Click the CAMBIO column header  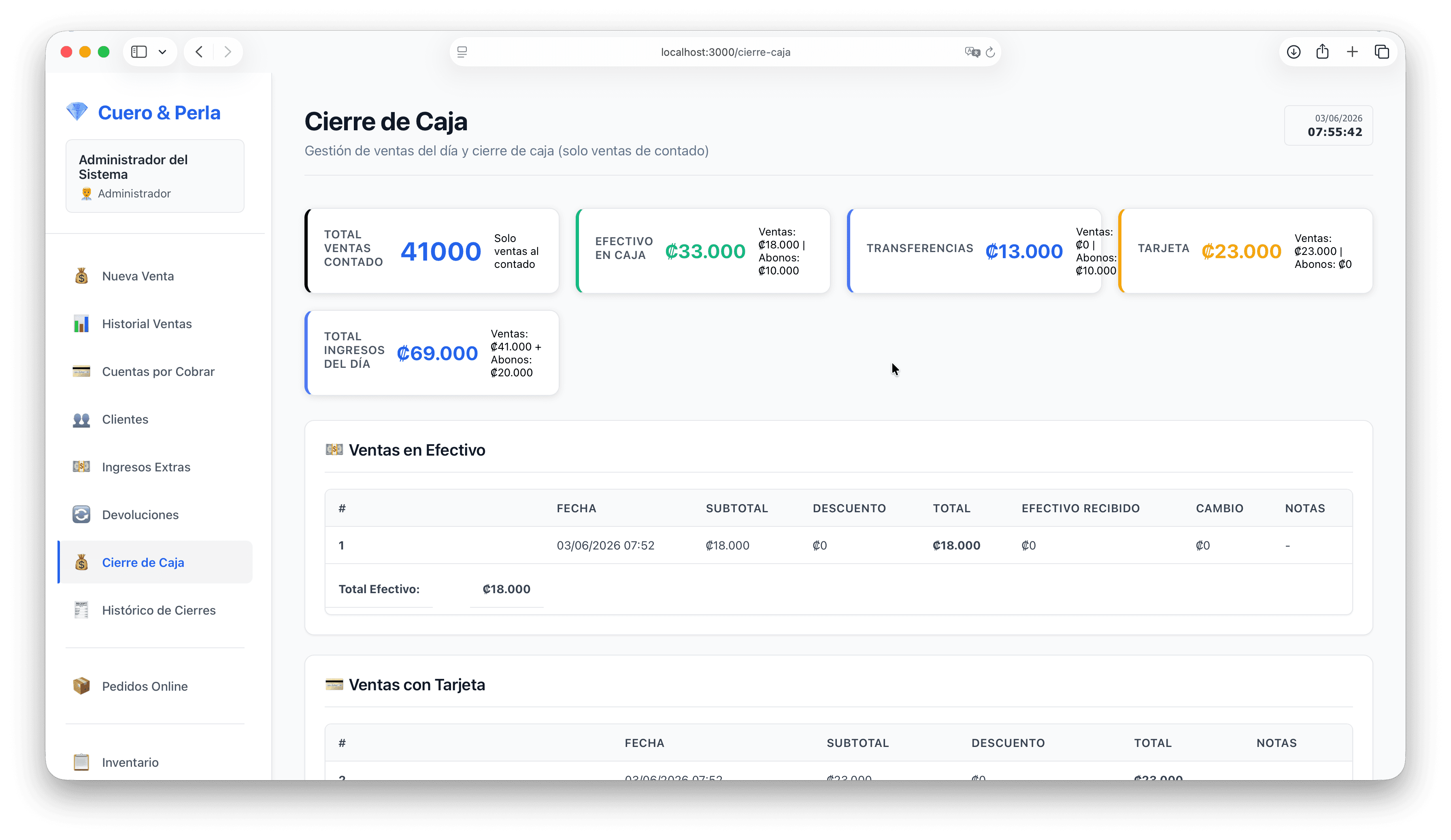tap(1219, 508)
